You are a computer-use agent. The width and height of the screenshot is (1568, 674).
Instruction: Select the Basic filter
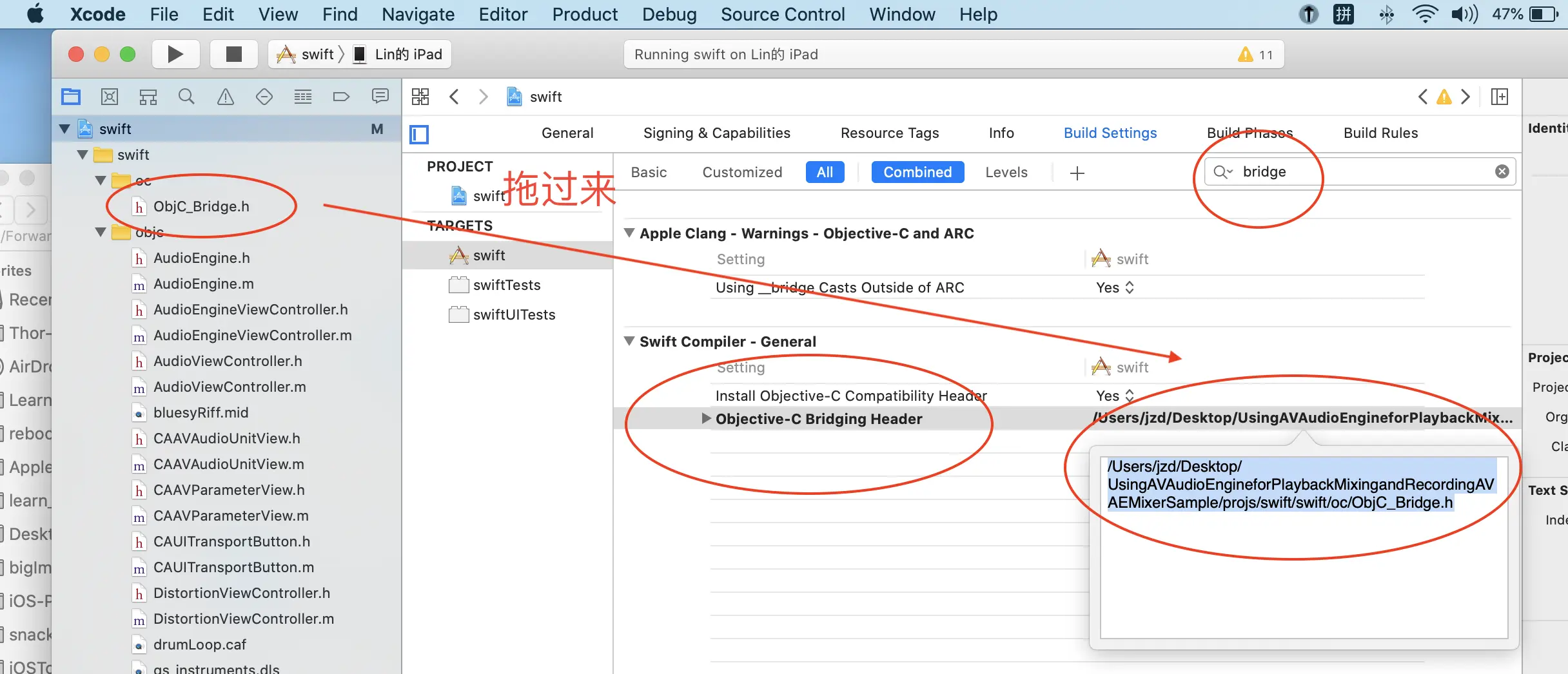649,172
